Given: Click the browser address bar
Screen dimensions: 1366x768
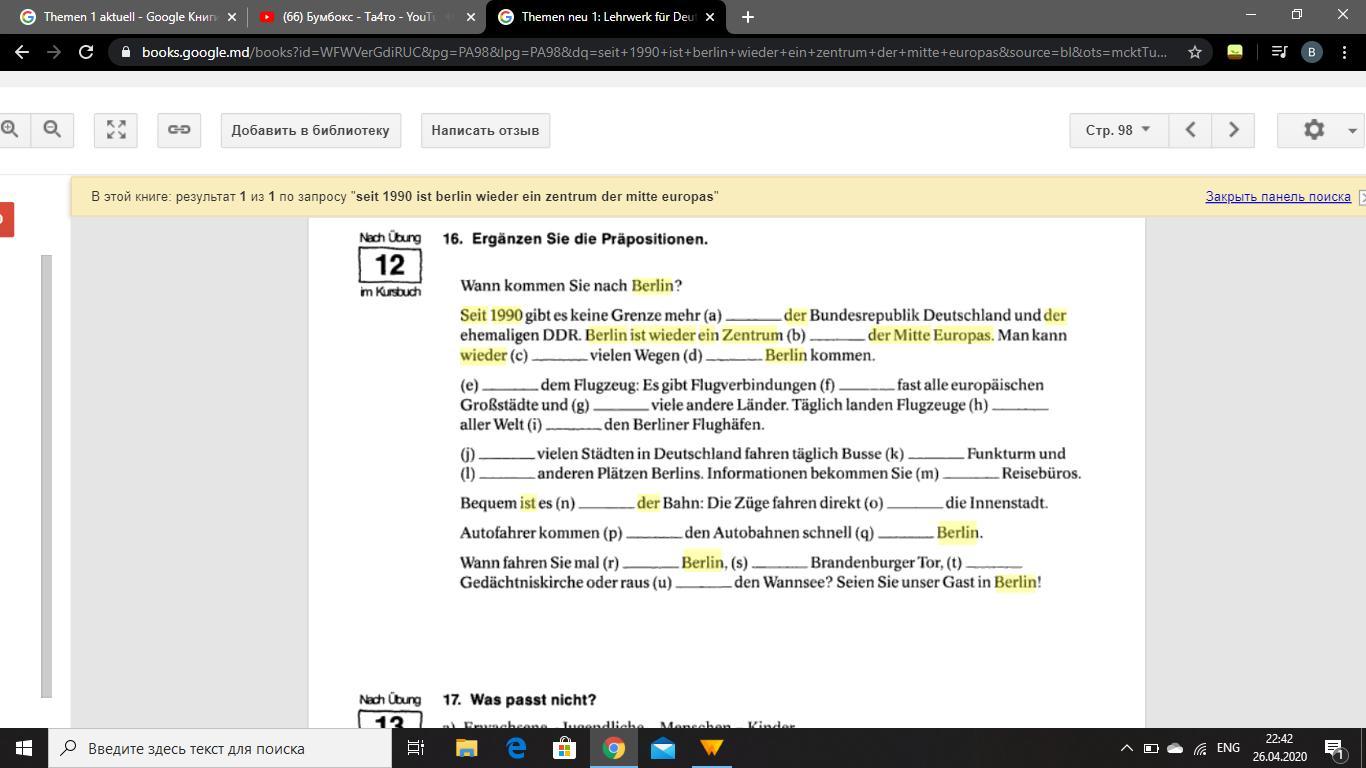Looking at the screenshot, I should coord(650,52).
